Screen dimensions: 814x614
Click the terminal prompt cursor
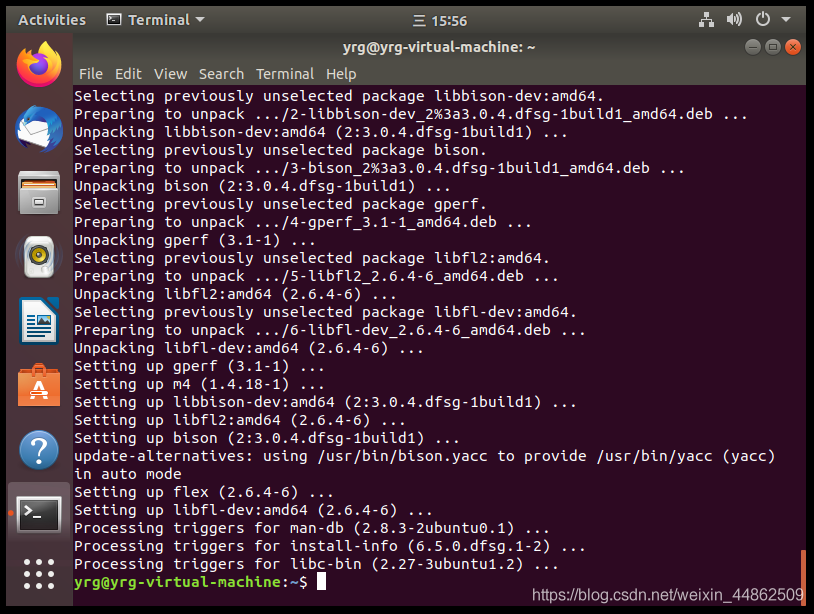[321, 581]
